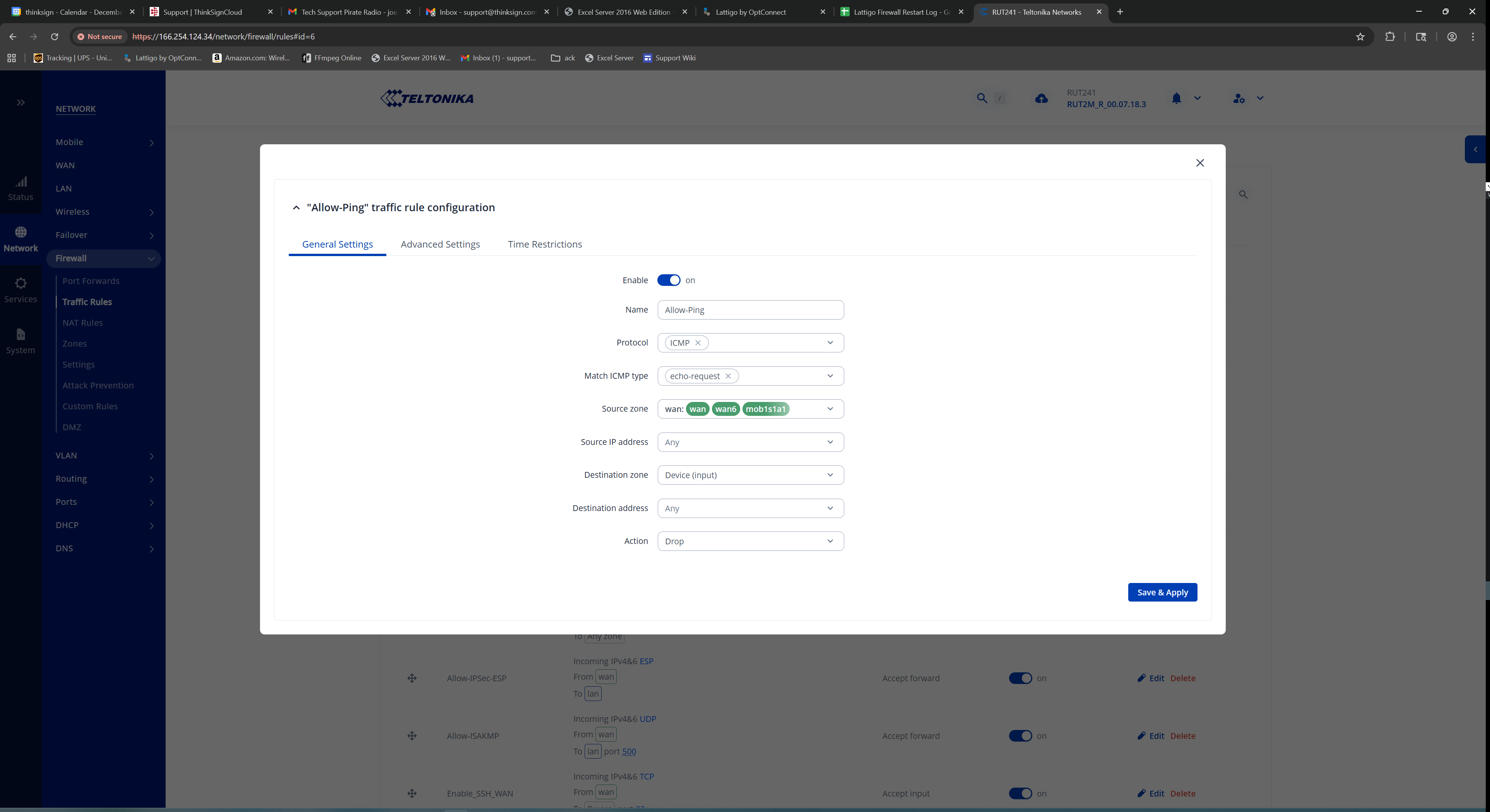Click the firmware cloud update icon
Image resolution: width=1490 pixels, height=812 pixels.
tap(1041, 98)
